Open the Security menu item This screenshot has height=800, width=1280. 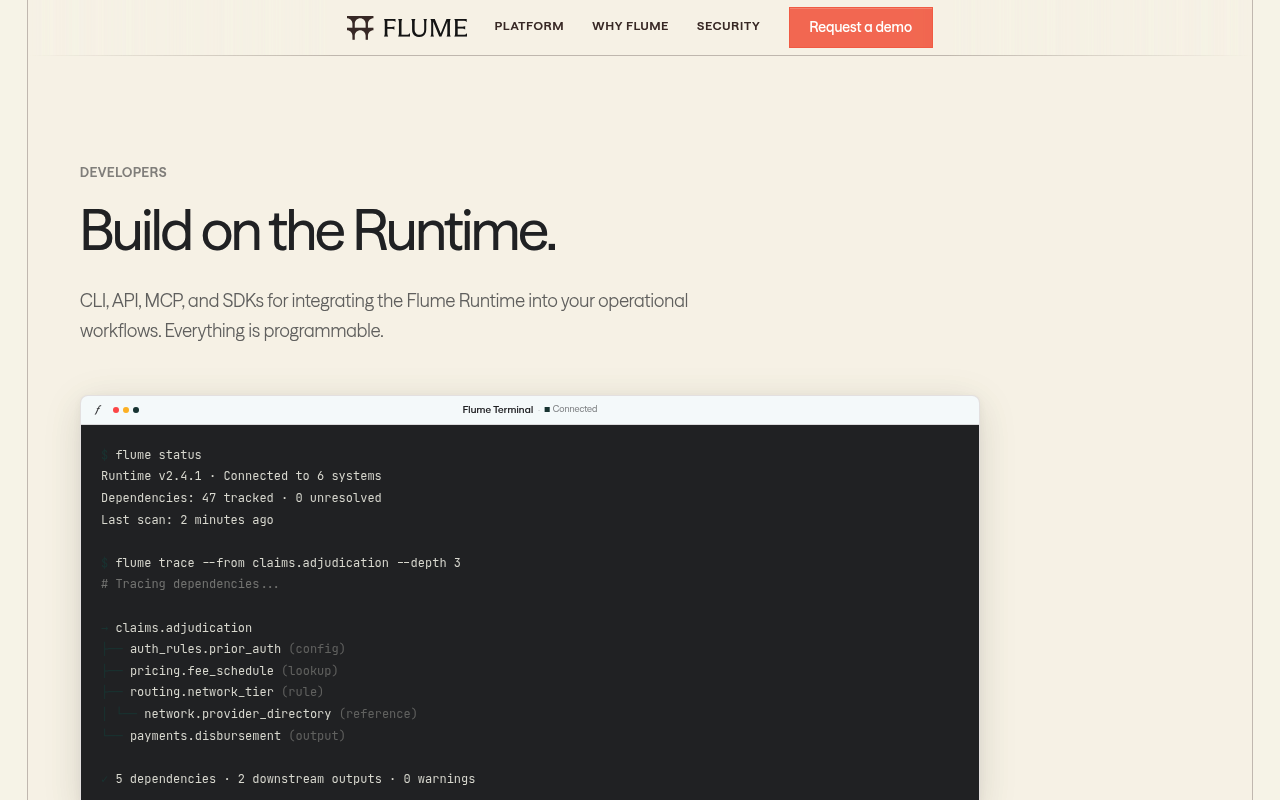click(728, 27)
